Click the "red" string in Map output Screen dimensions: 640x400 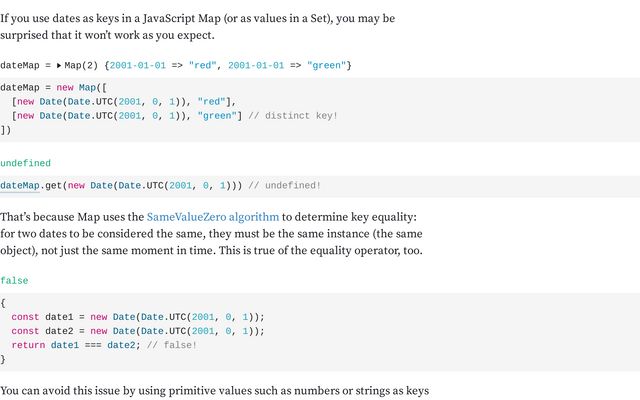[202, 65]
